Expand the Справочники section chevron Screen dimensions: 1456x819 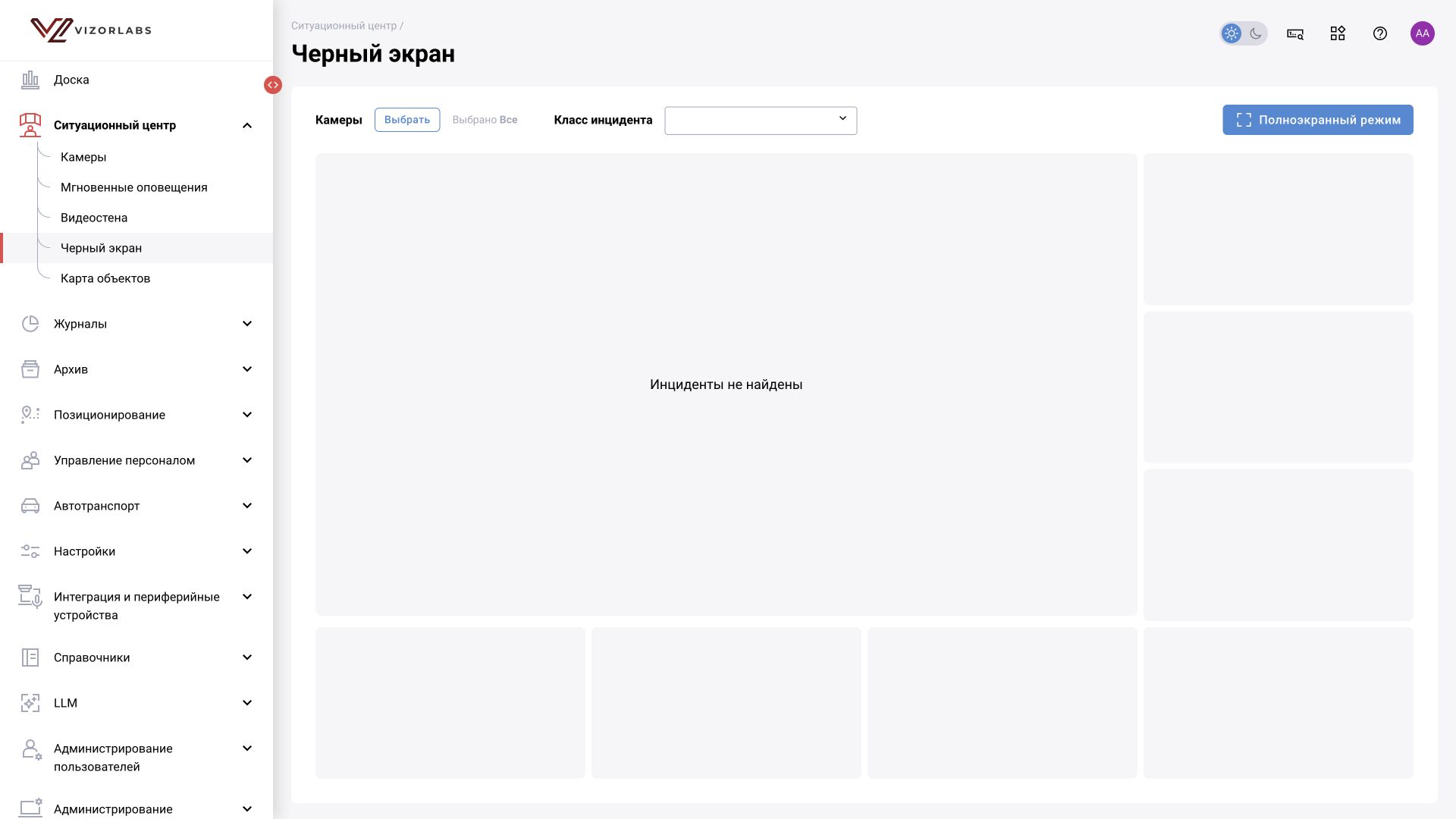point(247,657)
